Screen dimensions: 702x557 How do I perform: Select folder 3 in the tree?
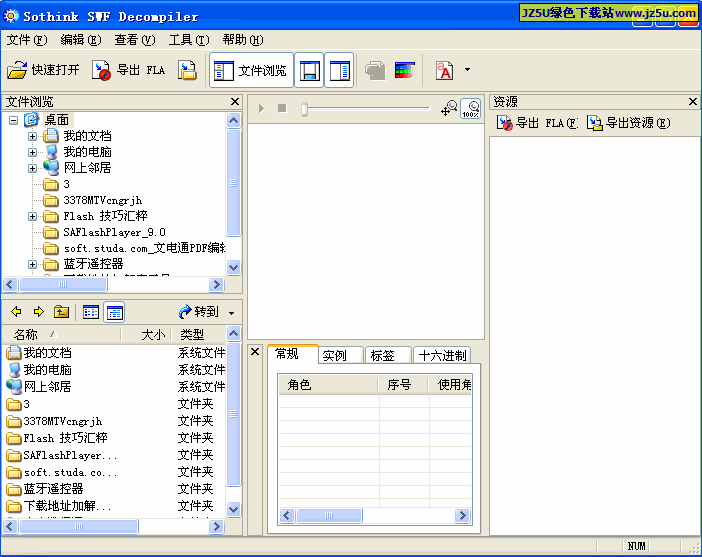[57, 184]
